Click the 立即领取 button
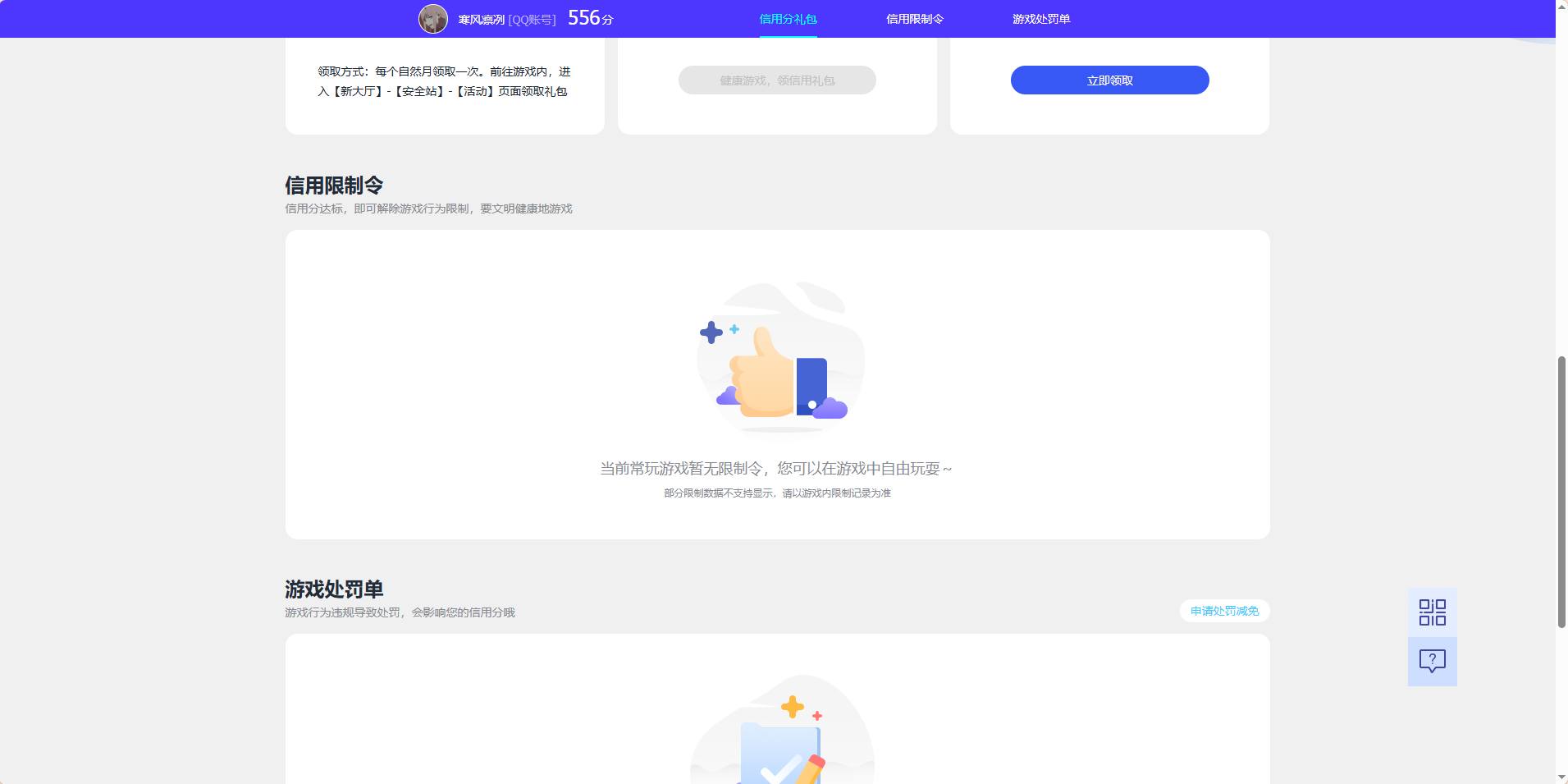This screenshot has width=1568, height=784. 1109,80
